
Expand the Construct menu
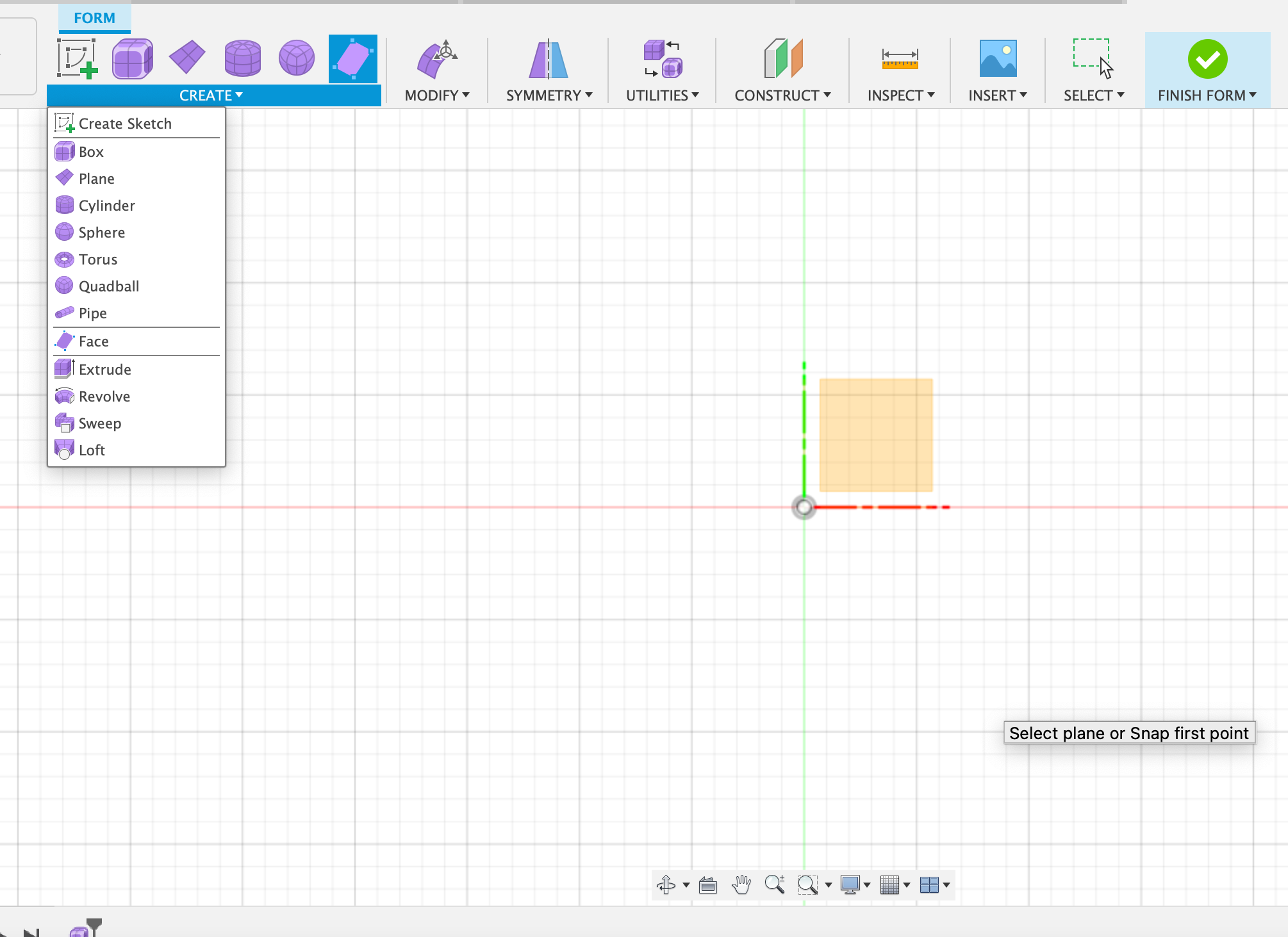coord(782,95)
